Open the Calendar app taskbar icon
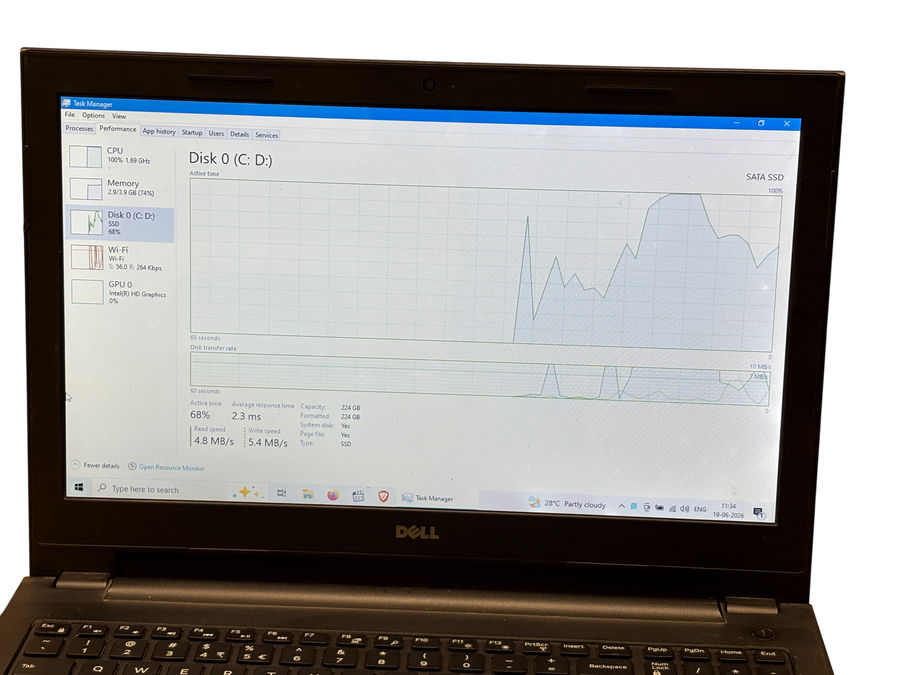The height and width of the screenshot is (675, 900). click(x=358, y=496)
